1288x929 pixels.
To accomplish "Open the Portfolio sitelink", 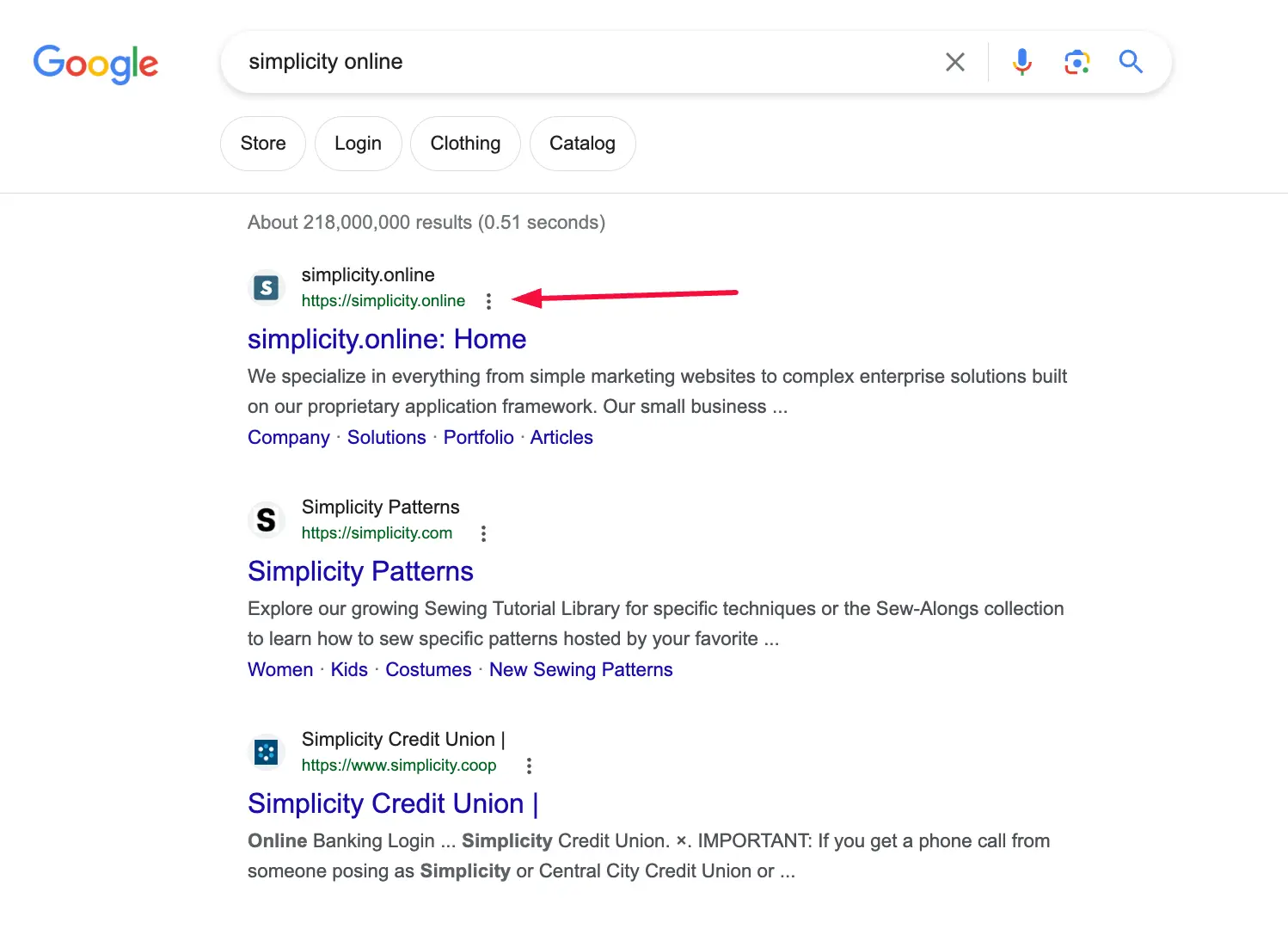I will click(479, 437).
